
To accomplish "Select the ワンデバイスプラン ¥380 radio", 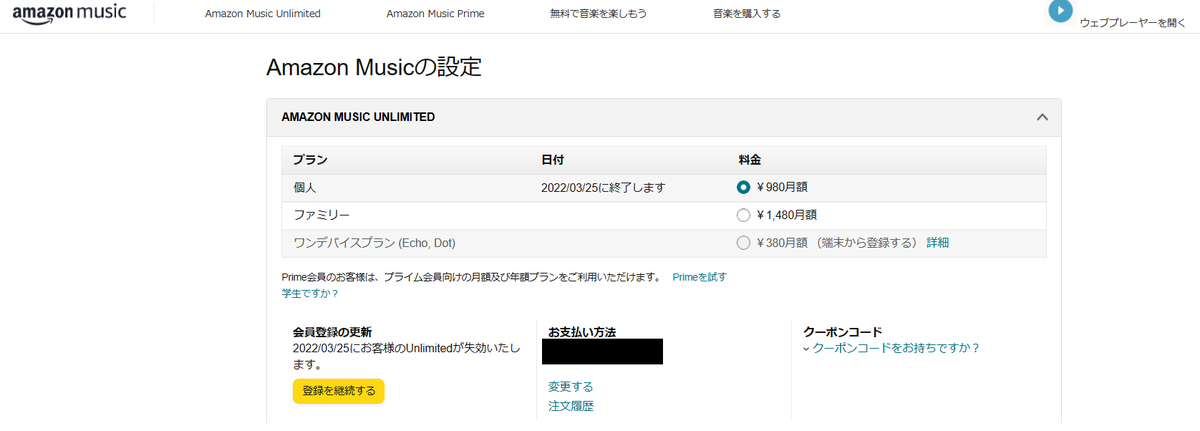I will tap(743, 242).
